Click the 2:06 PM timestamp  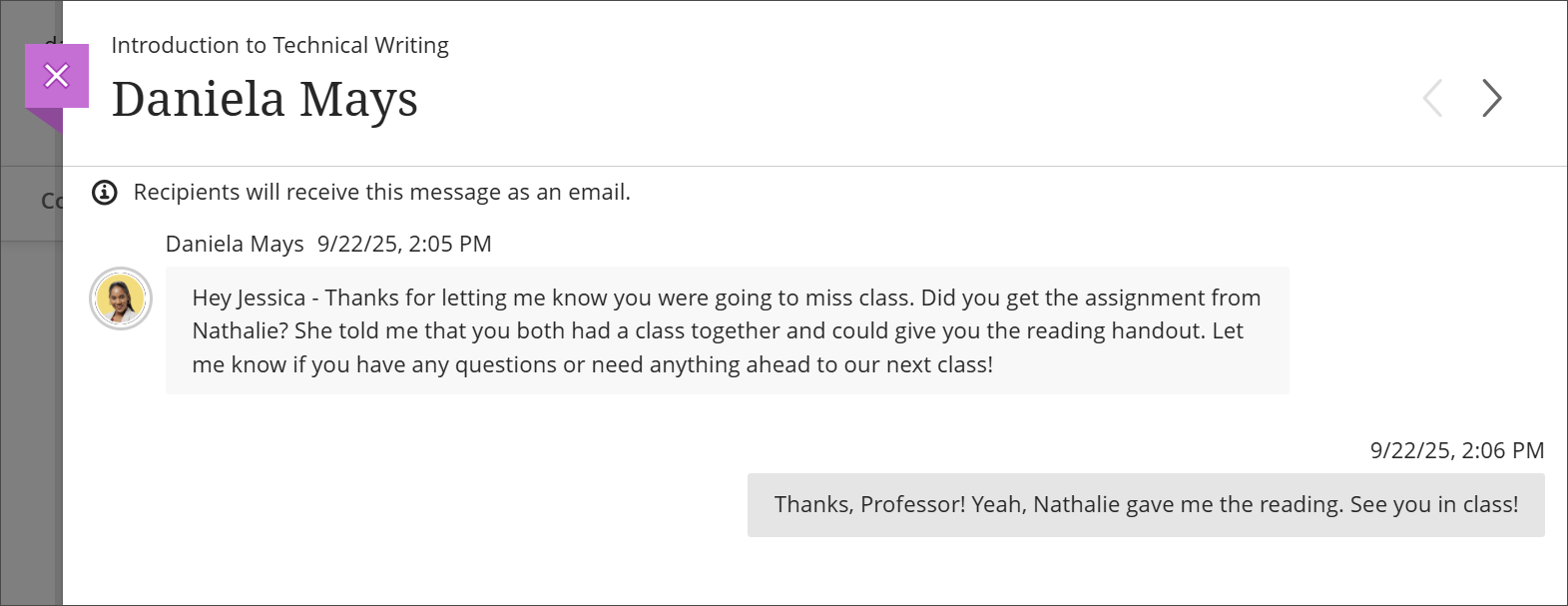tap(1456, 450)
